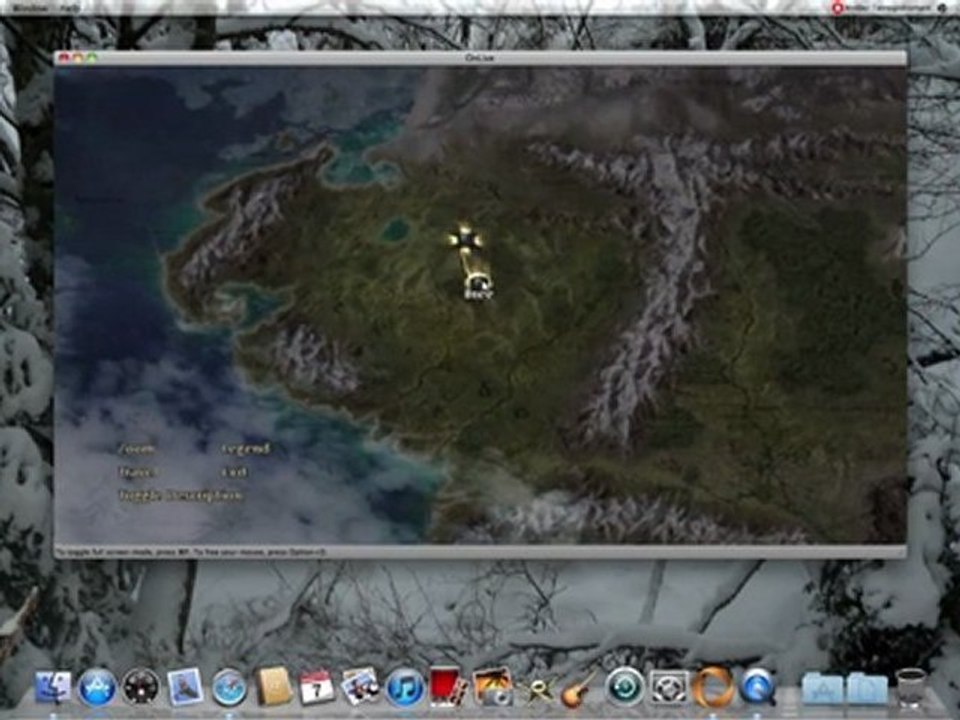The height and width of the screenshot is (720, 960).
Task: Click the Legend option on the map
Action: point(246,449)
